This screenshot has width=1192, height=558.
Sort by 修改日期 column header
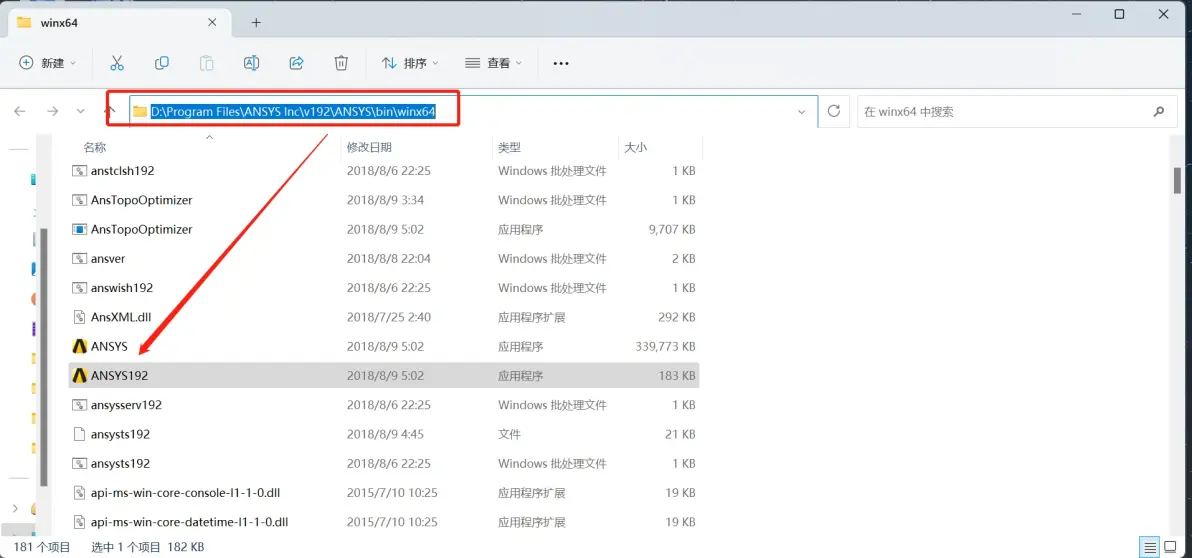point(369,147)
